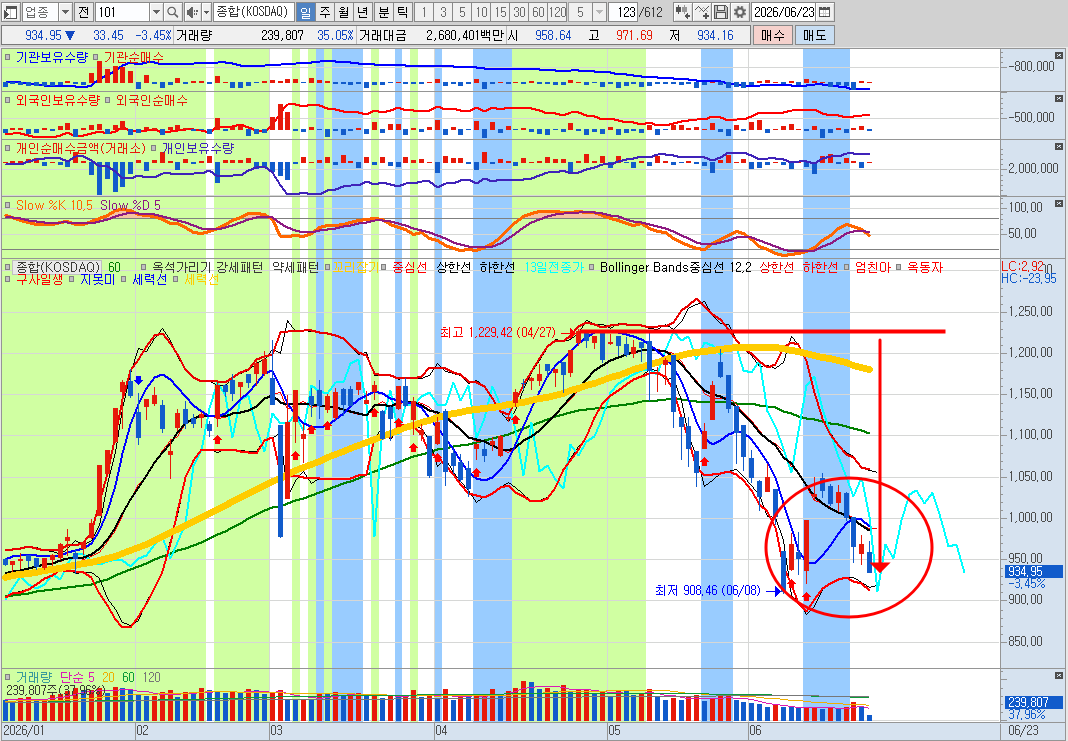1068x741 pixels.
Task: Click the panel layout icon at top-left
Action: pos(10,12)
